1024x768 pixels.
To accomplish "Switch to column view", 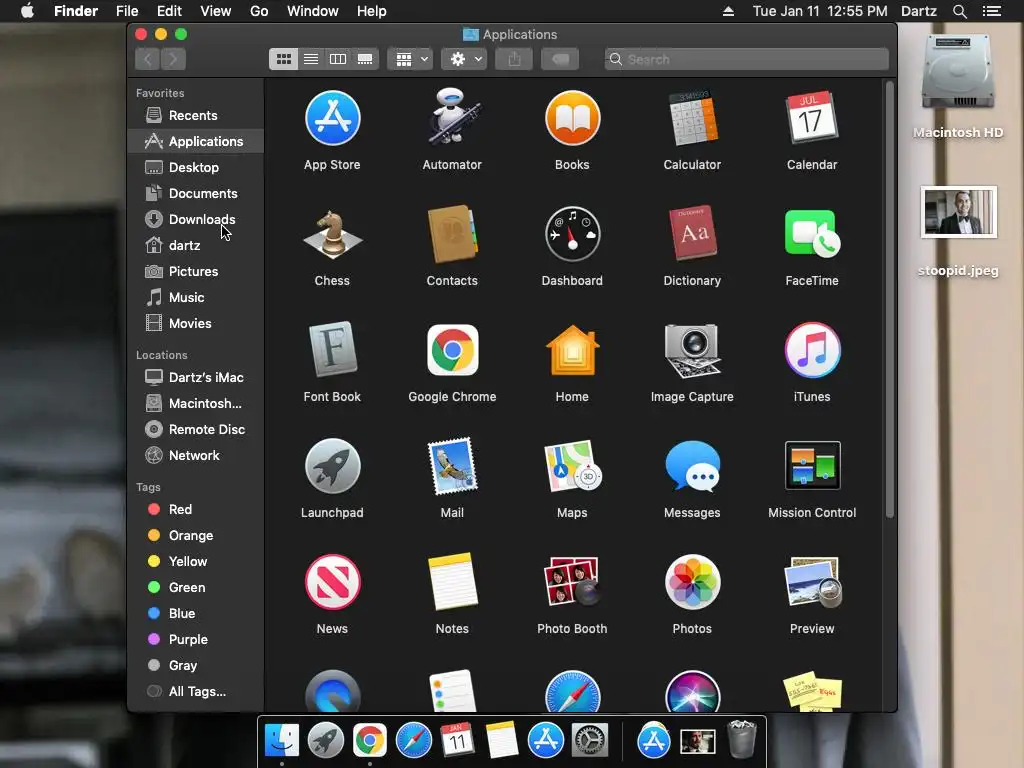I will click(338, 59).
